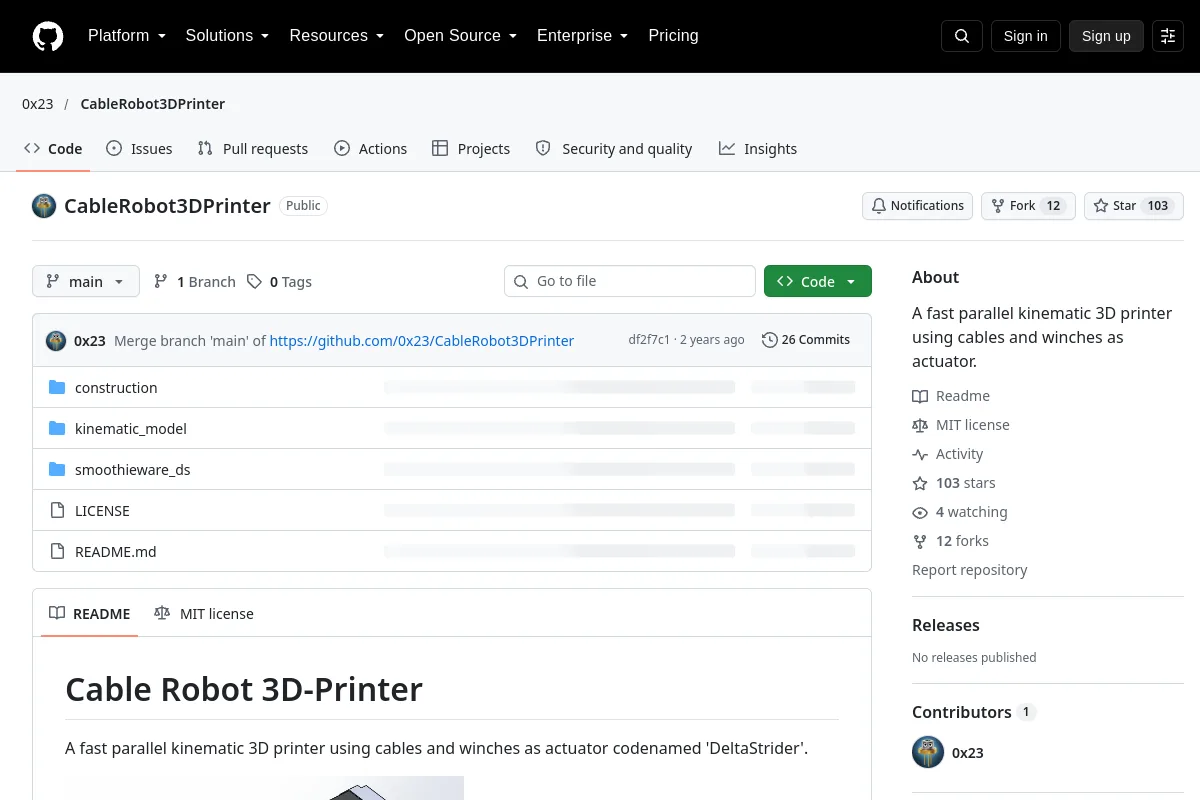Open the 0x23 contributor avatar

(928, 752)
